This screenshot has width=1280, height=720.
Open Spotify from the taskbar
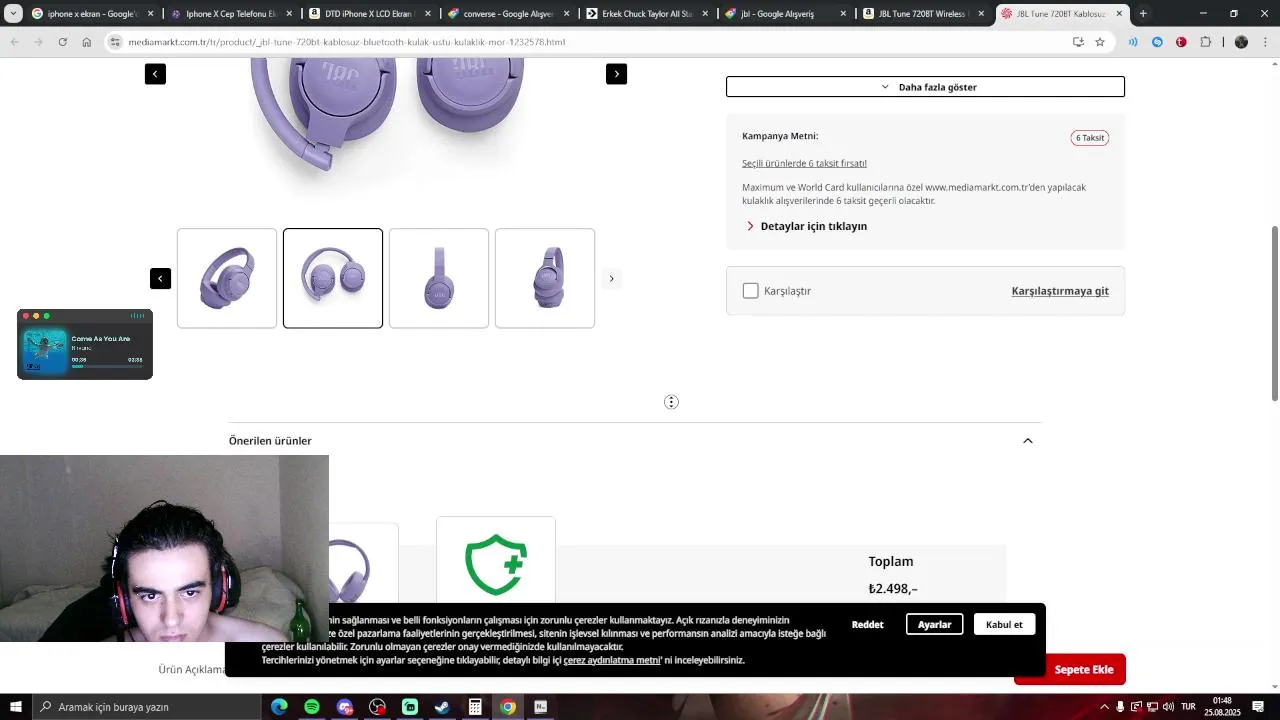pyautogui.click(x=312, y=707)
